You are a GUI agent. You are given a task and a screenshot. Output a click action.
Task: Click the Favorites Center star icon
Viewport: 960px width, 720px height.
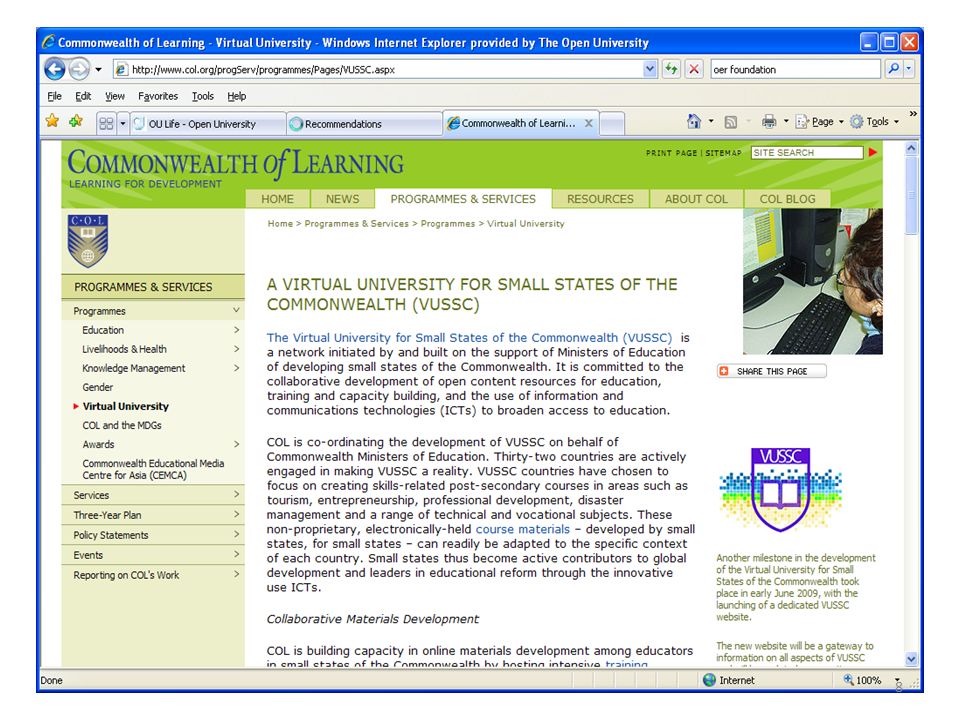(53, 121)
